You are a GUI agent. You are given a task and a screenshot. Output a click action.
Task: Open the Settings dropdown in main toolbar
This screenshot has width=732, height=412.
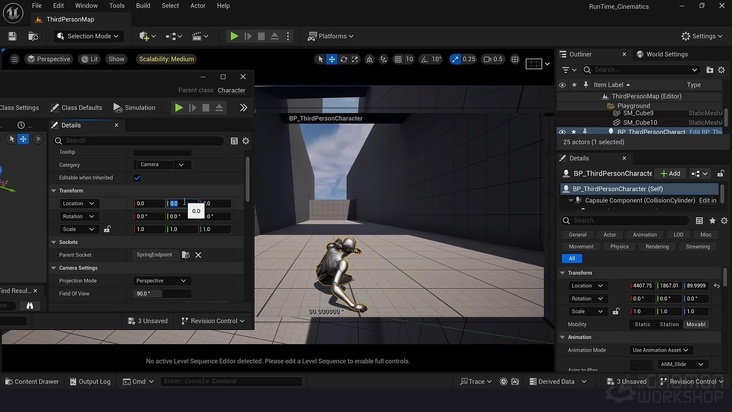[x=702, y=36]
